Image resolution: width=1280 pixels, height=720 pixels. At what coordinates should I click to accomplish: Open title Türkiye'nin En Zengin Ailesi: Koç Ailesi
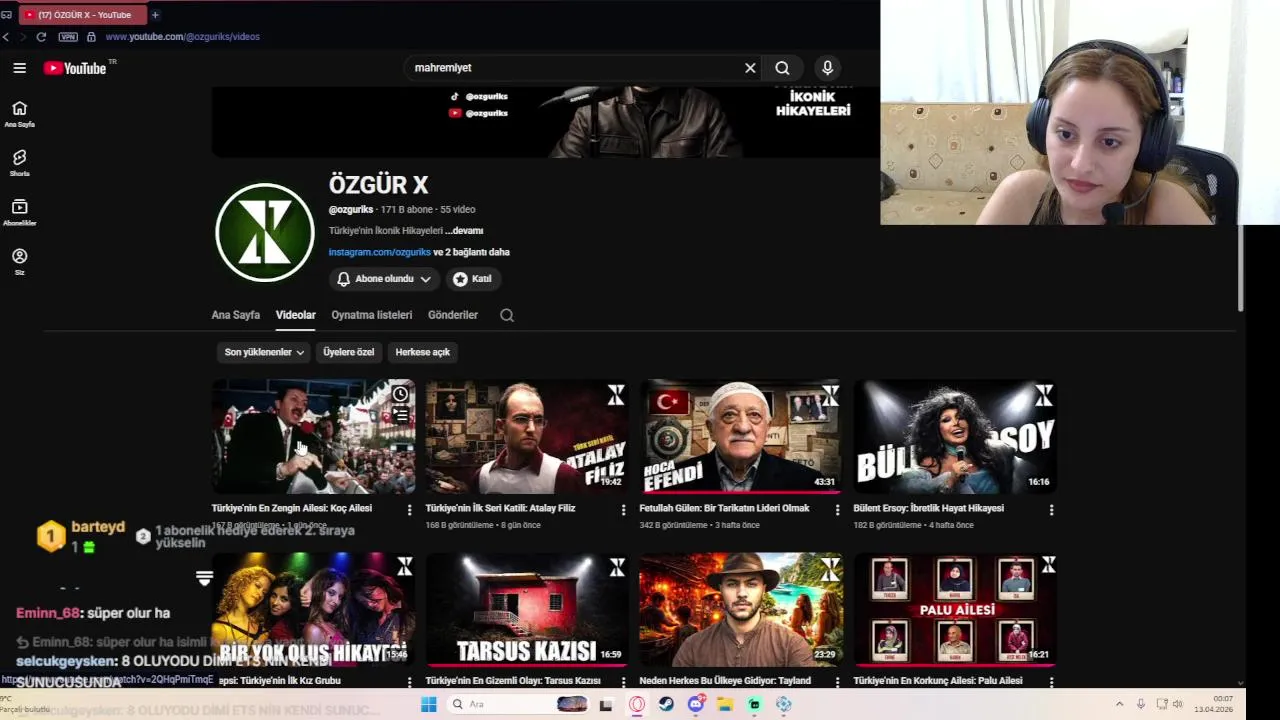[x=291, y=508]
